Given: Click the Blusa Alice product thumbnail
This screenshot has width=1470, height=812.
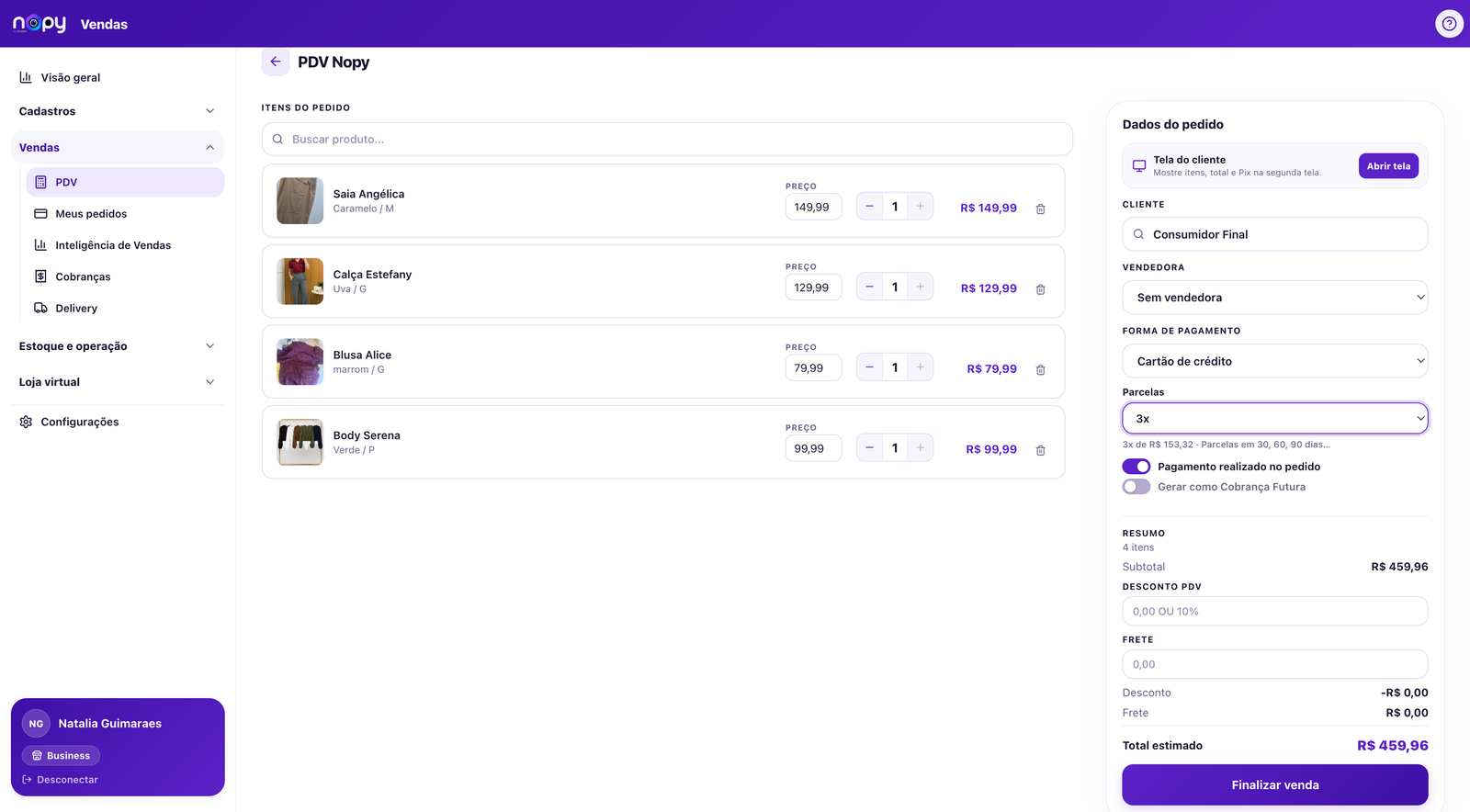Looking at the screenshot, I should coord(300,362).
